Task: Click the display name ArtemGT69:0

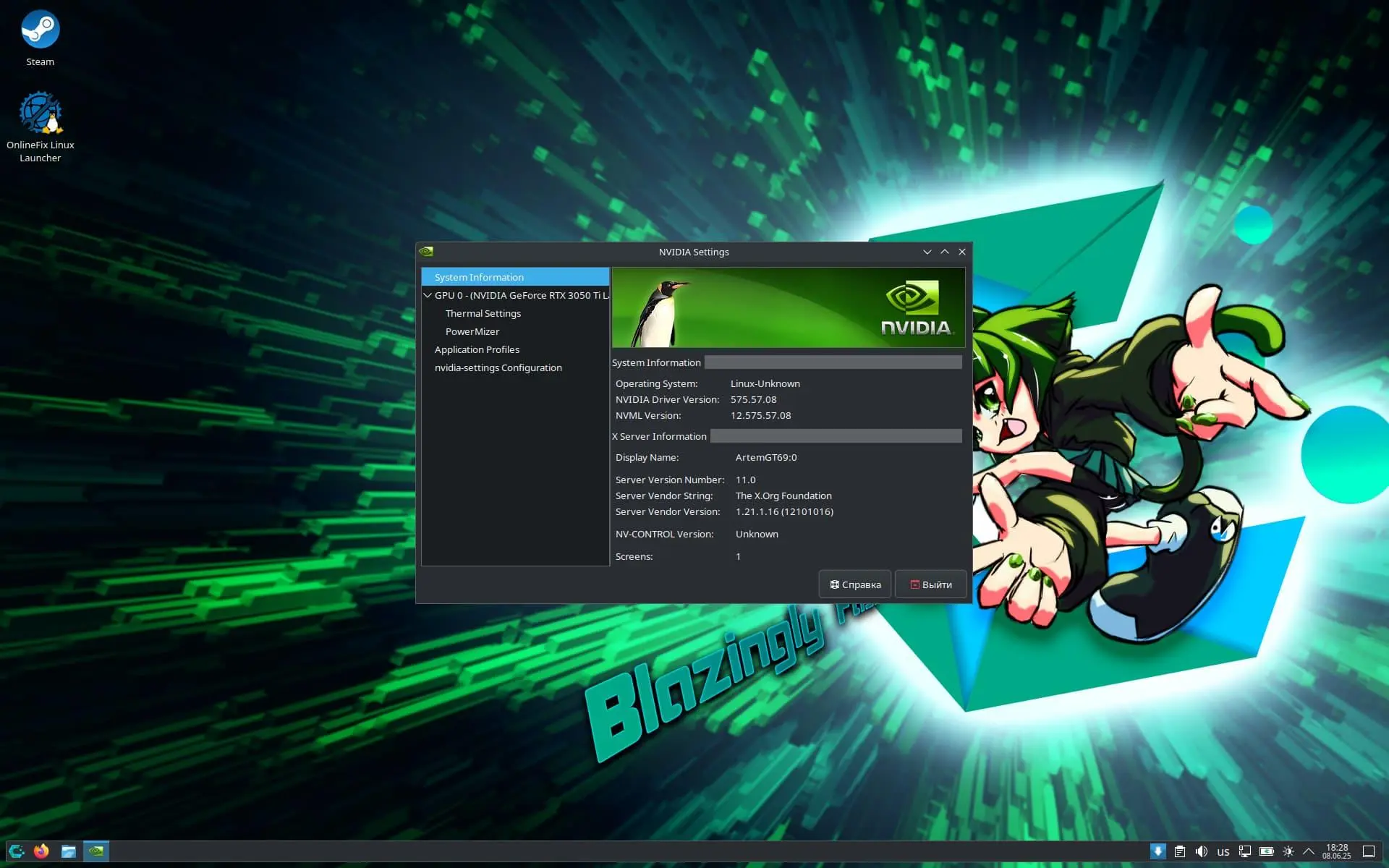Action: tap(766, 457)
